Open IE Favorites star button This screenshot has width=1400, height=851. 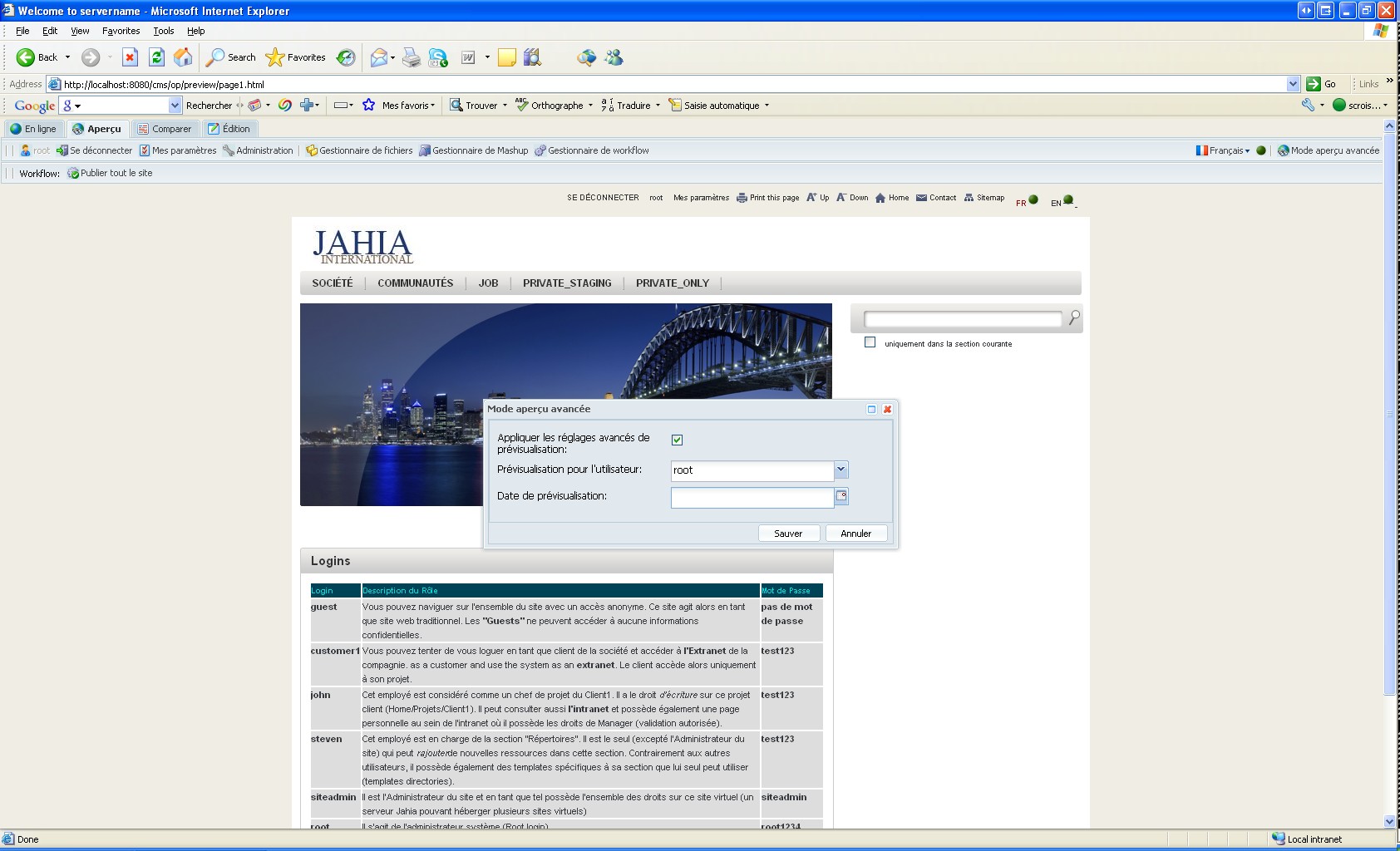(295, 57)
